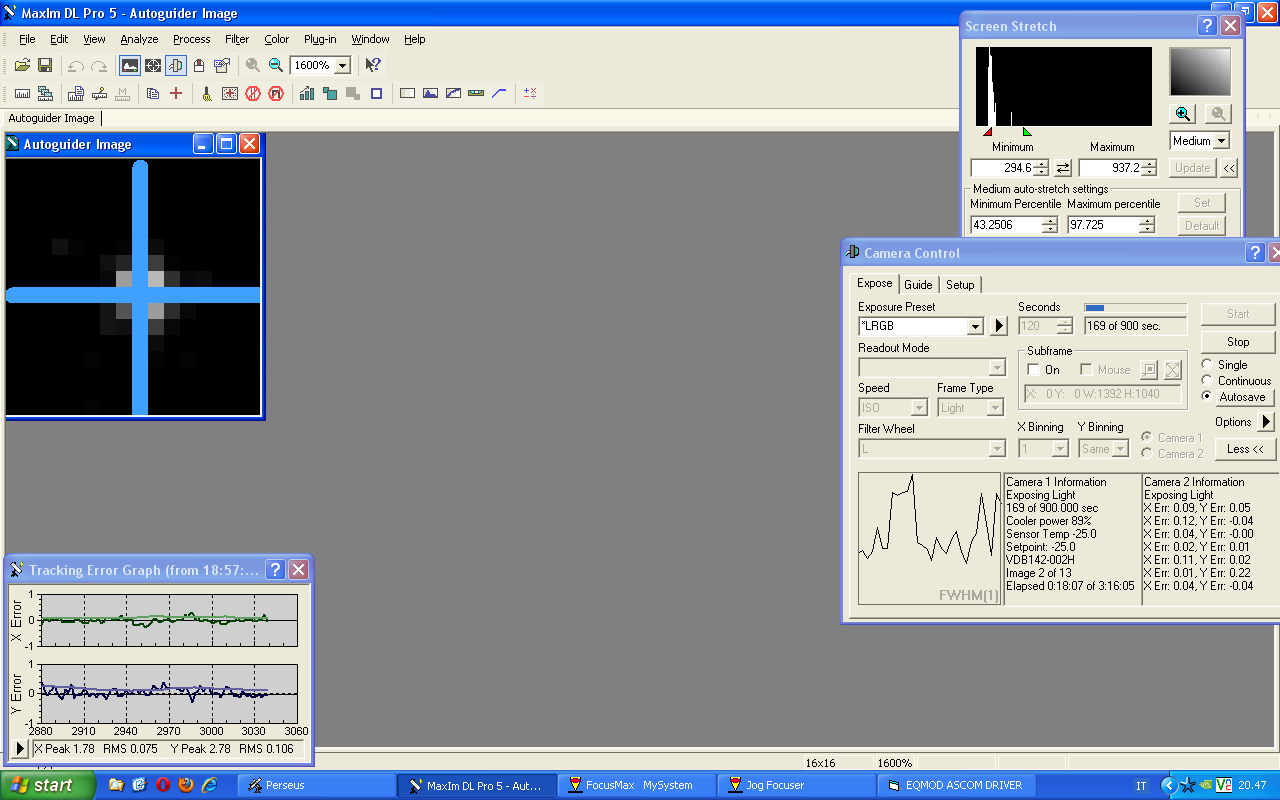Open the Analyze menu

tap(139, 39)
